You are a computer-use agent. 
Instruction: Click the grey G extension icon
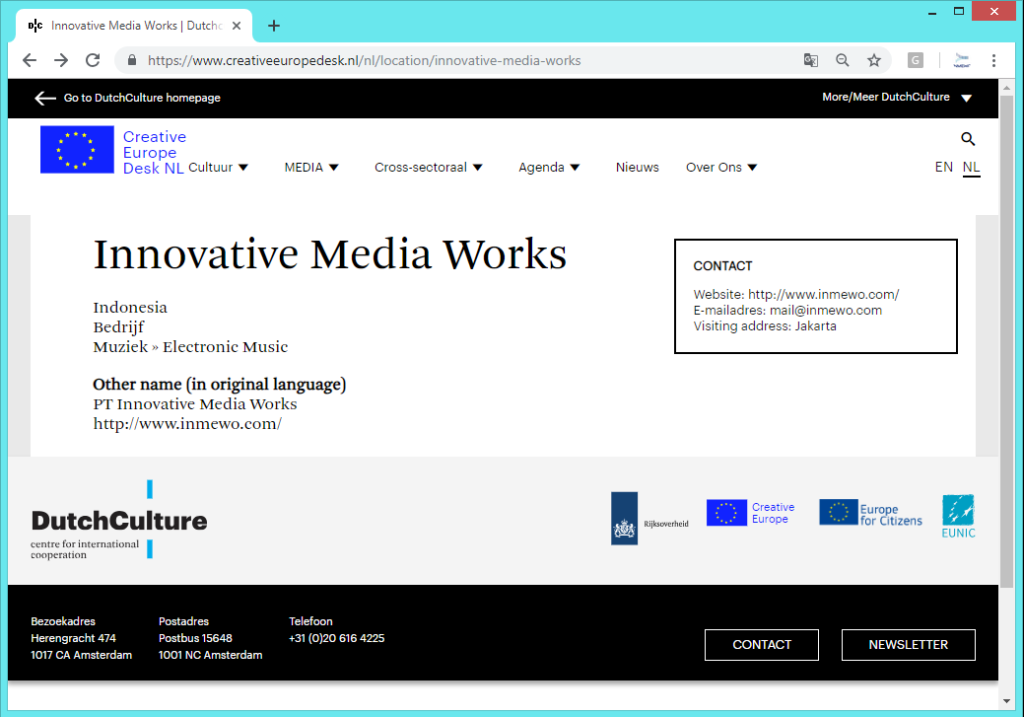(x=916, y=61)
